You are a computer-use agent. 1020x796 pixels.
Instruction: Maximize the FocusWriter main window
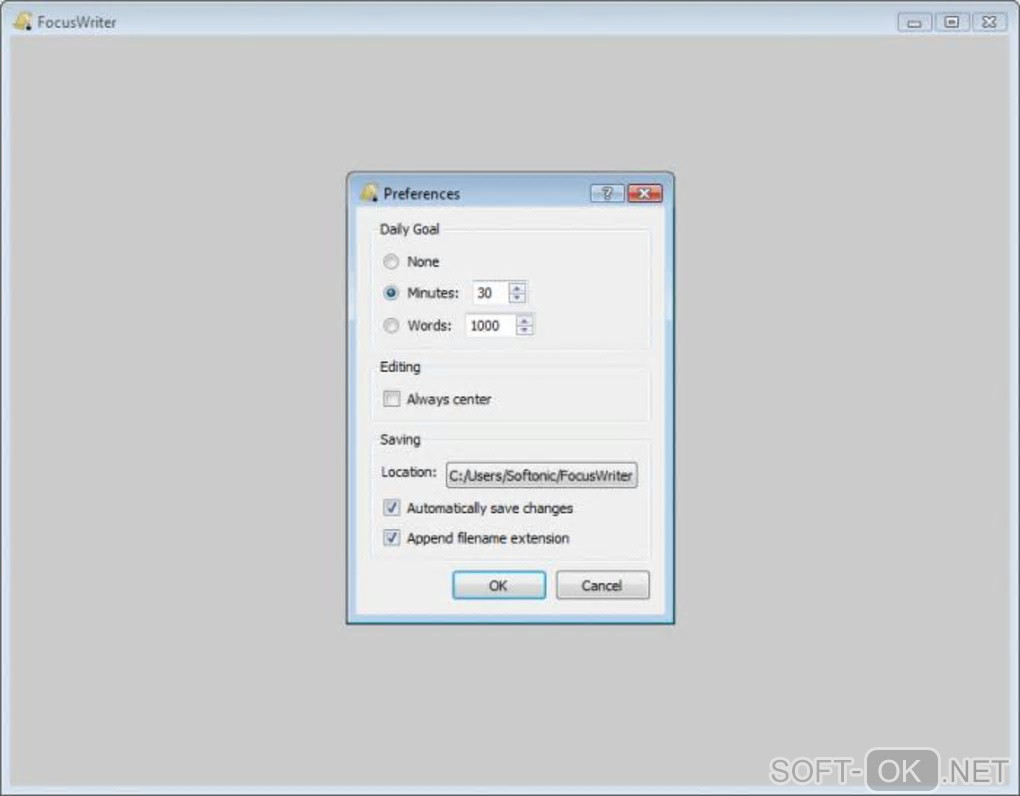[952, 23]
